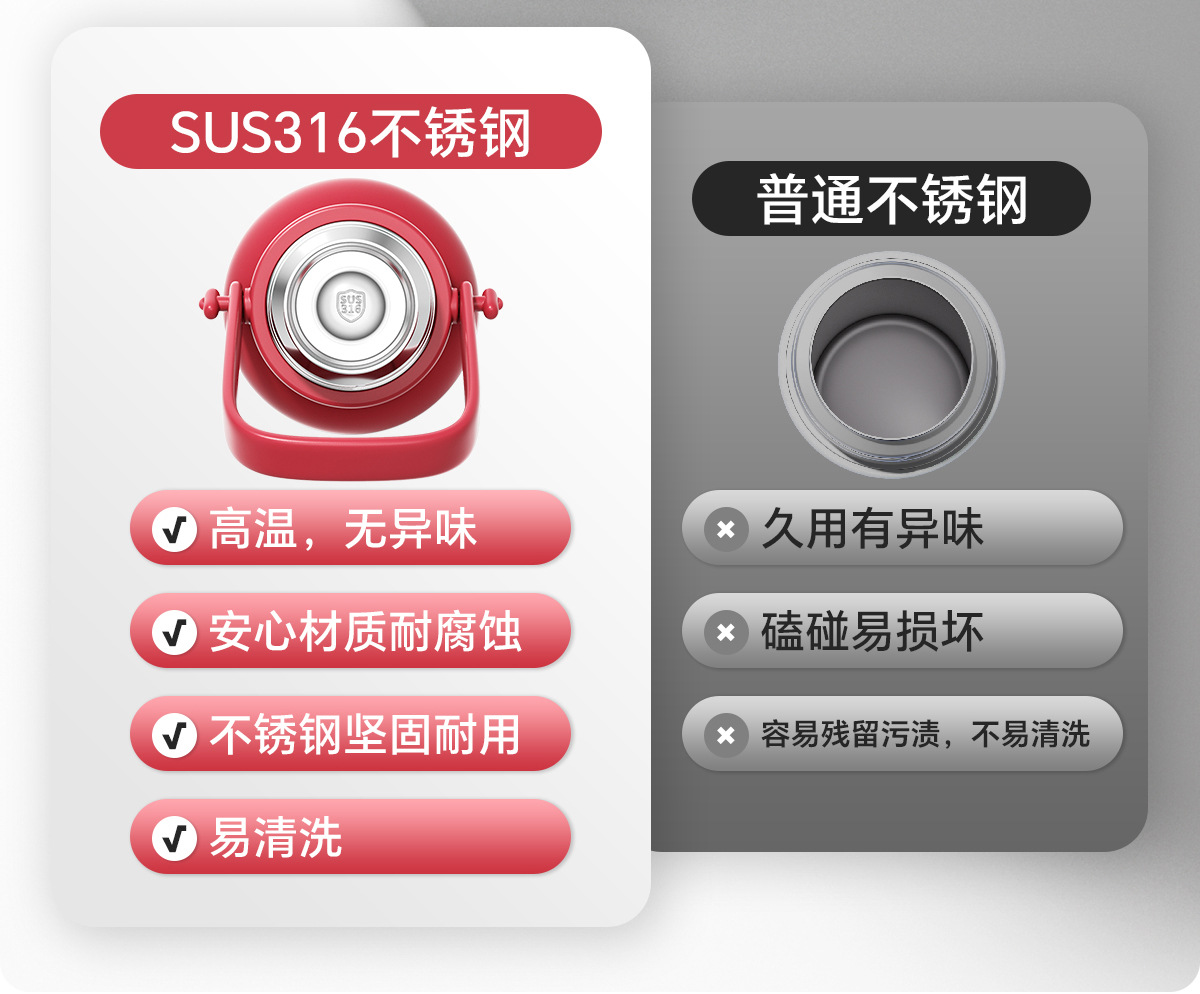Click the 不锈钢坚固耐用 red pill
This screenshot has width=1200, height=994.
[x=350, y=734]
